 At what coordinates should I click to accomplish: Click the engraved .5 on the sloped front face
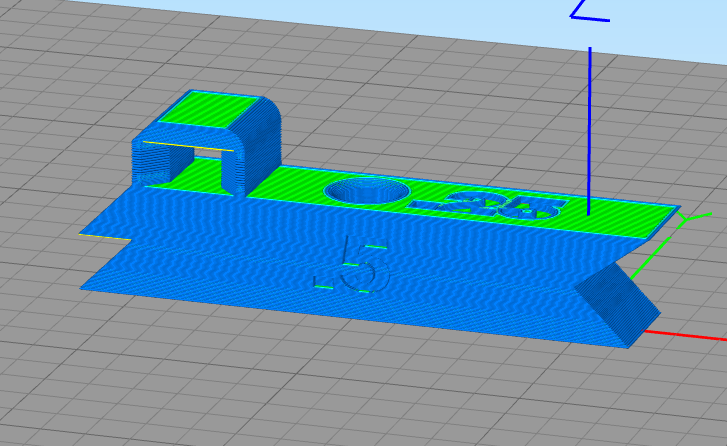point(351,264)
